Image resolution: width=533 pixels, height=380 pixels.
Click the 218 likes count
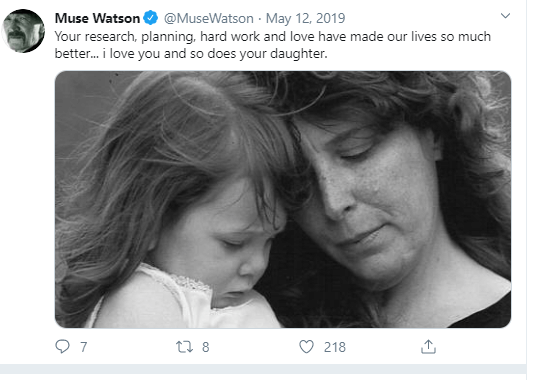click(334, 347)
